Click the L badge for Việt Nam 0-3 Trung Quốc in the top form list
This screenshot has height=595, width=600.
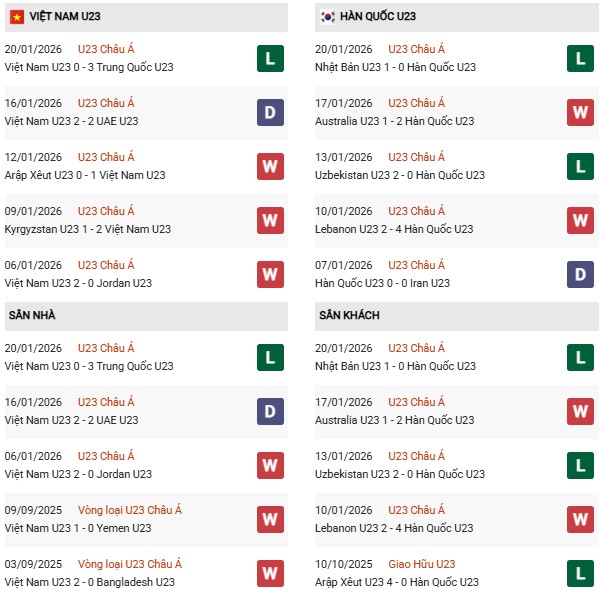click(269, 58)
